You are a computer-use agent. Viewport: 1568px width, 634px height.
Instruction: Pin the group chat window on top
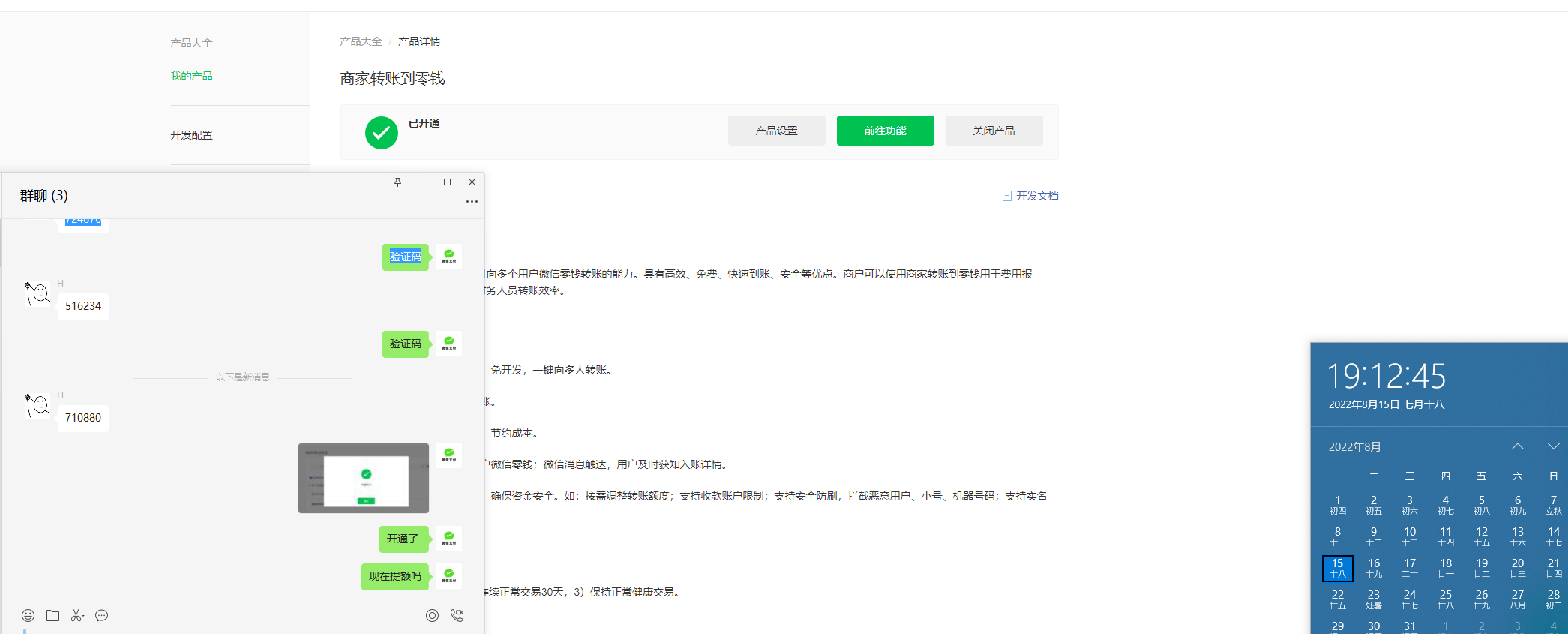pos(397,182)
